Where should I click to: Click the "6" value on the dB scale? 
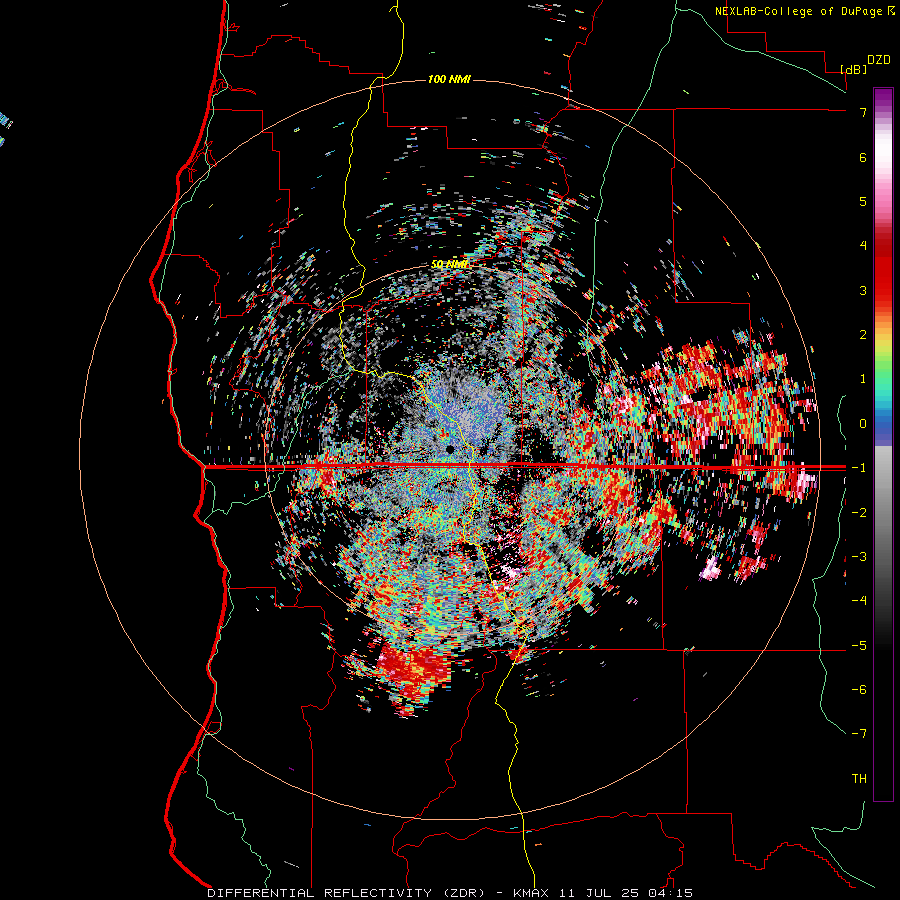click(x=863, y=157)
